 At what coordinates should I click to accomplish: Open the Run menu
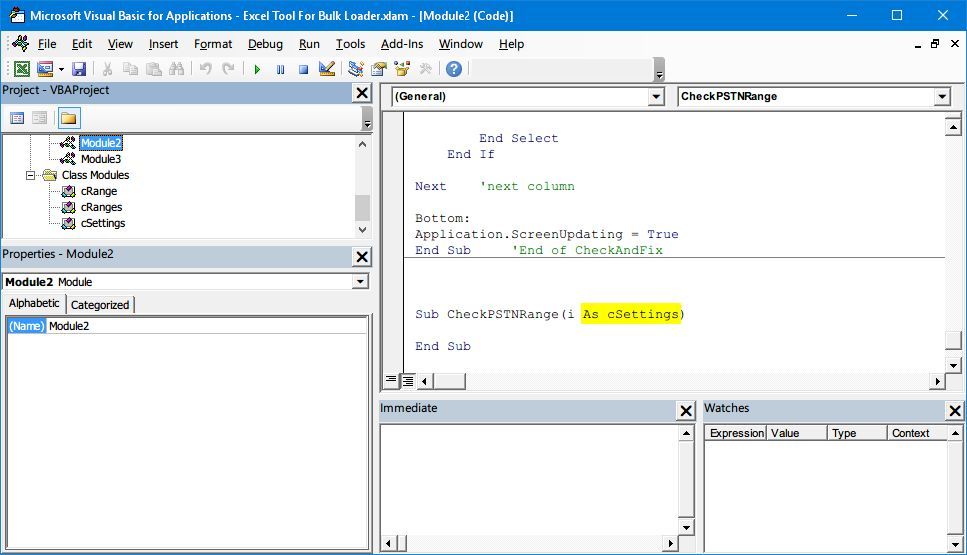point(309,44)
